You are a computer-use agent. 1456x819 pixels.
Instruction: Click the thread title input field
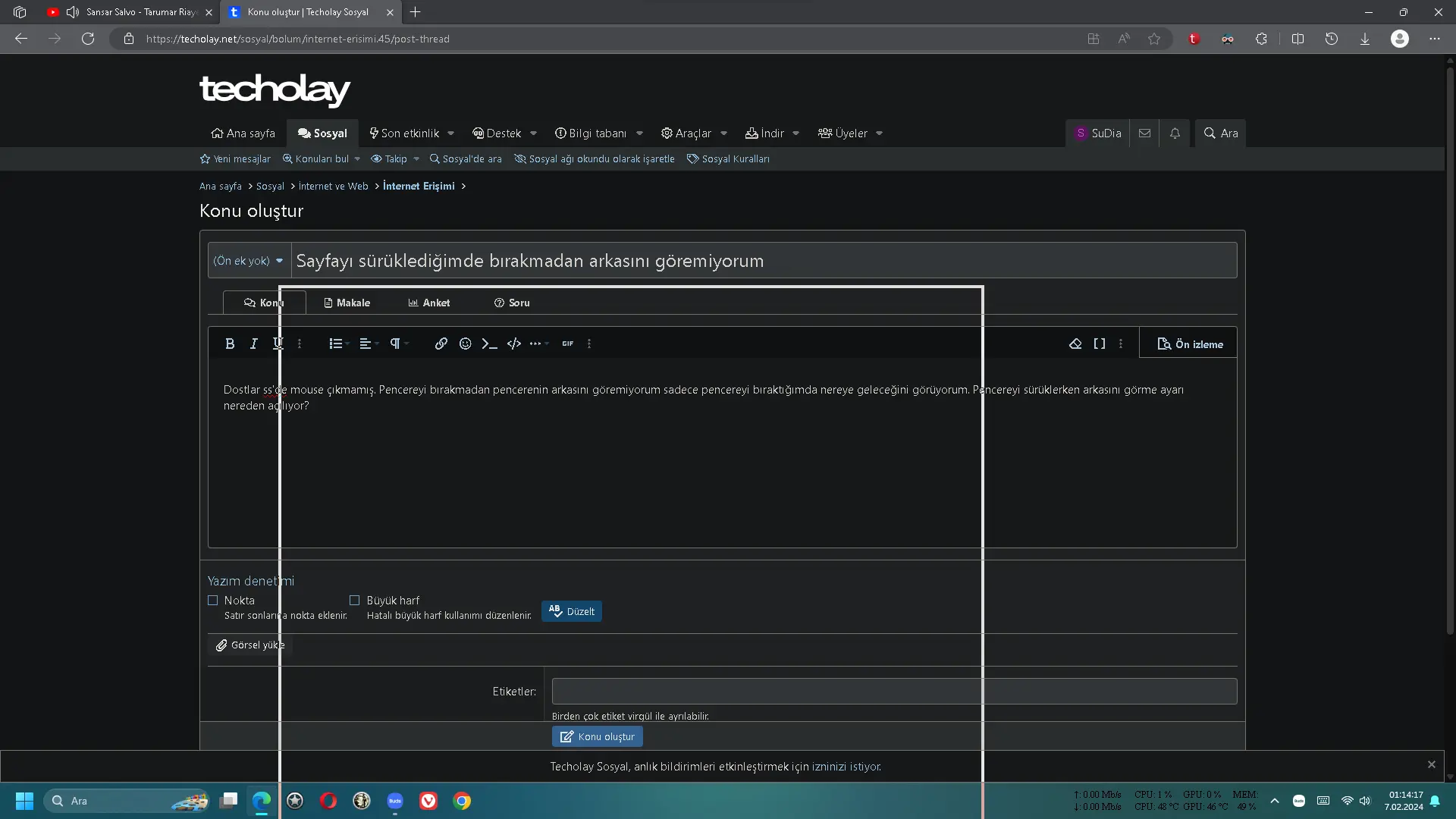764,261
